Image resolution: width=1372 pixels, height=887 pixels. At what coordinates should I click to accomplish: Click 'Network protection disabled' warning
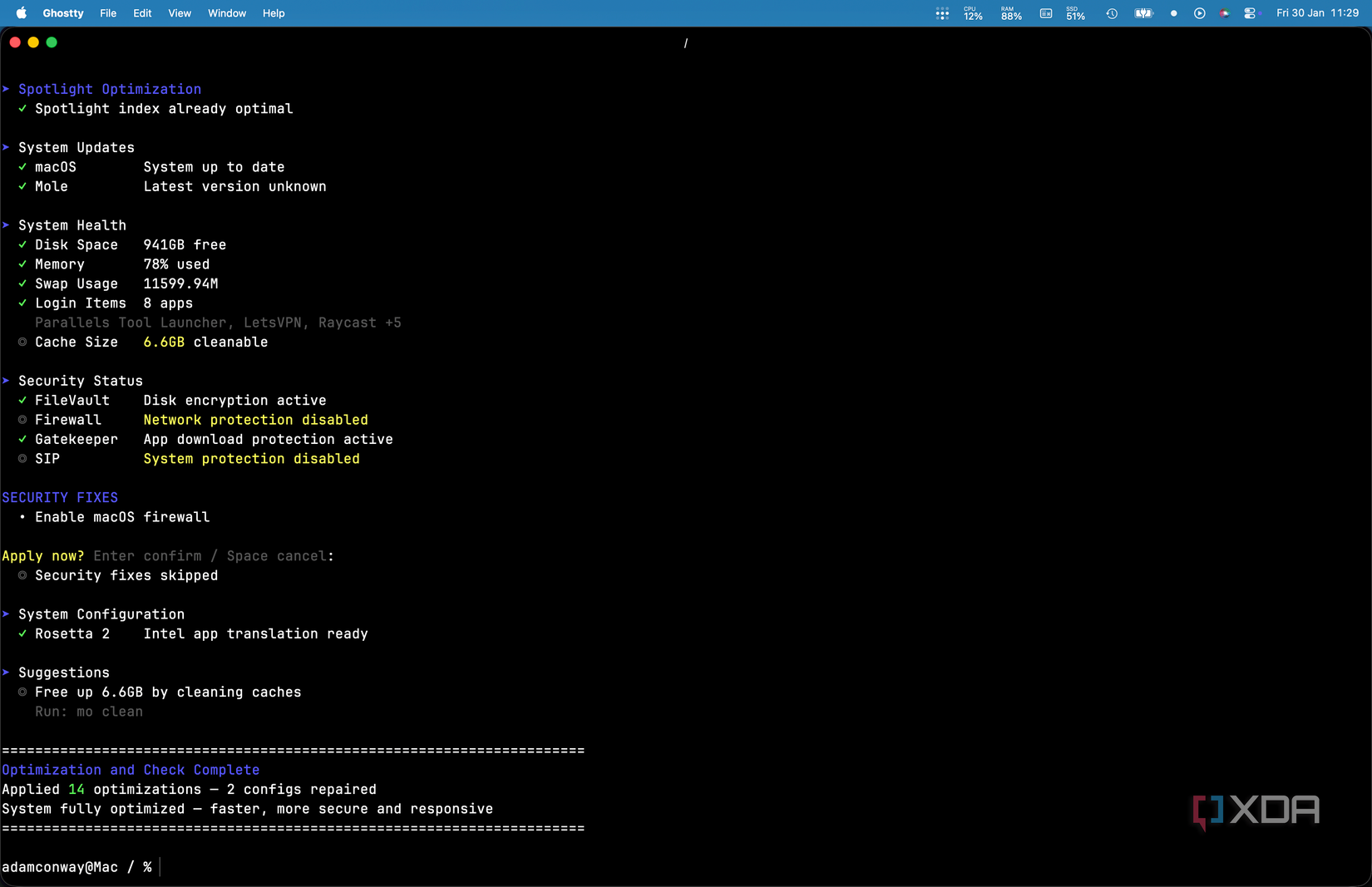[x=255, y=420]
